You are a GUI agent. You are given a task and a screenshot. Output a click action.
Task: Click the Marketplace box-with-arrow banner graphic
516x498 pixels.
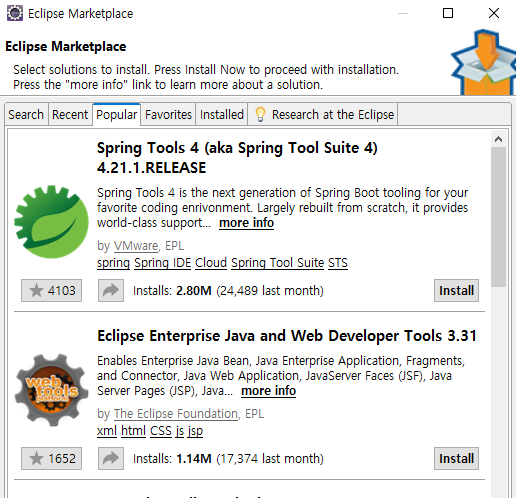(483, 62)
